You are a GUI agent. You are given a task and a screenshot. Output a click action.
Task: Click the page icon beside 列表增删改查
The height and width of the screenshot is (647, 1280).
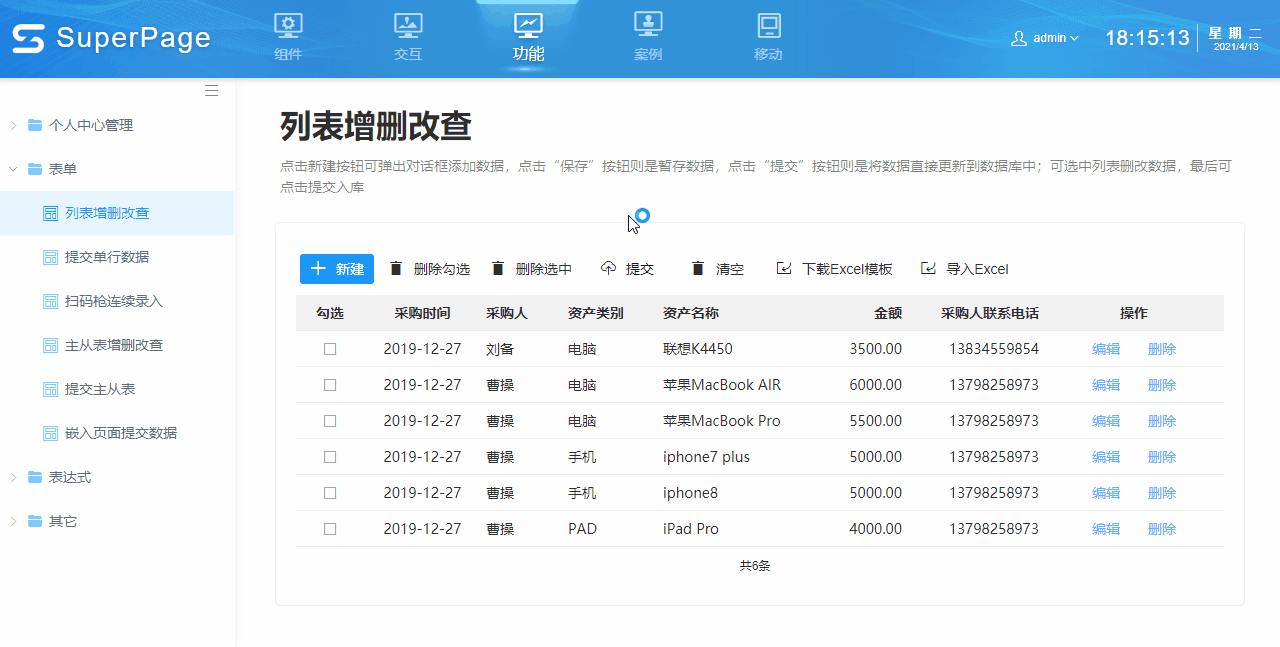coord(50,213)
